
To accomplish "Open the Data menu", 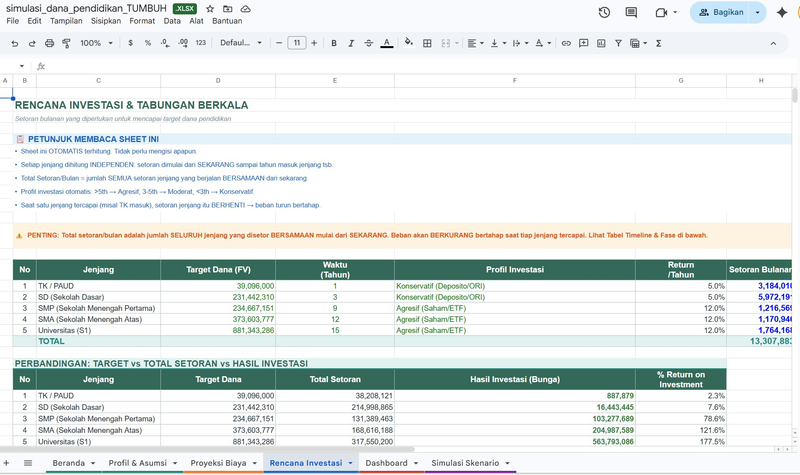I will click(172, 21).
